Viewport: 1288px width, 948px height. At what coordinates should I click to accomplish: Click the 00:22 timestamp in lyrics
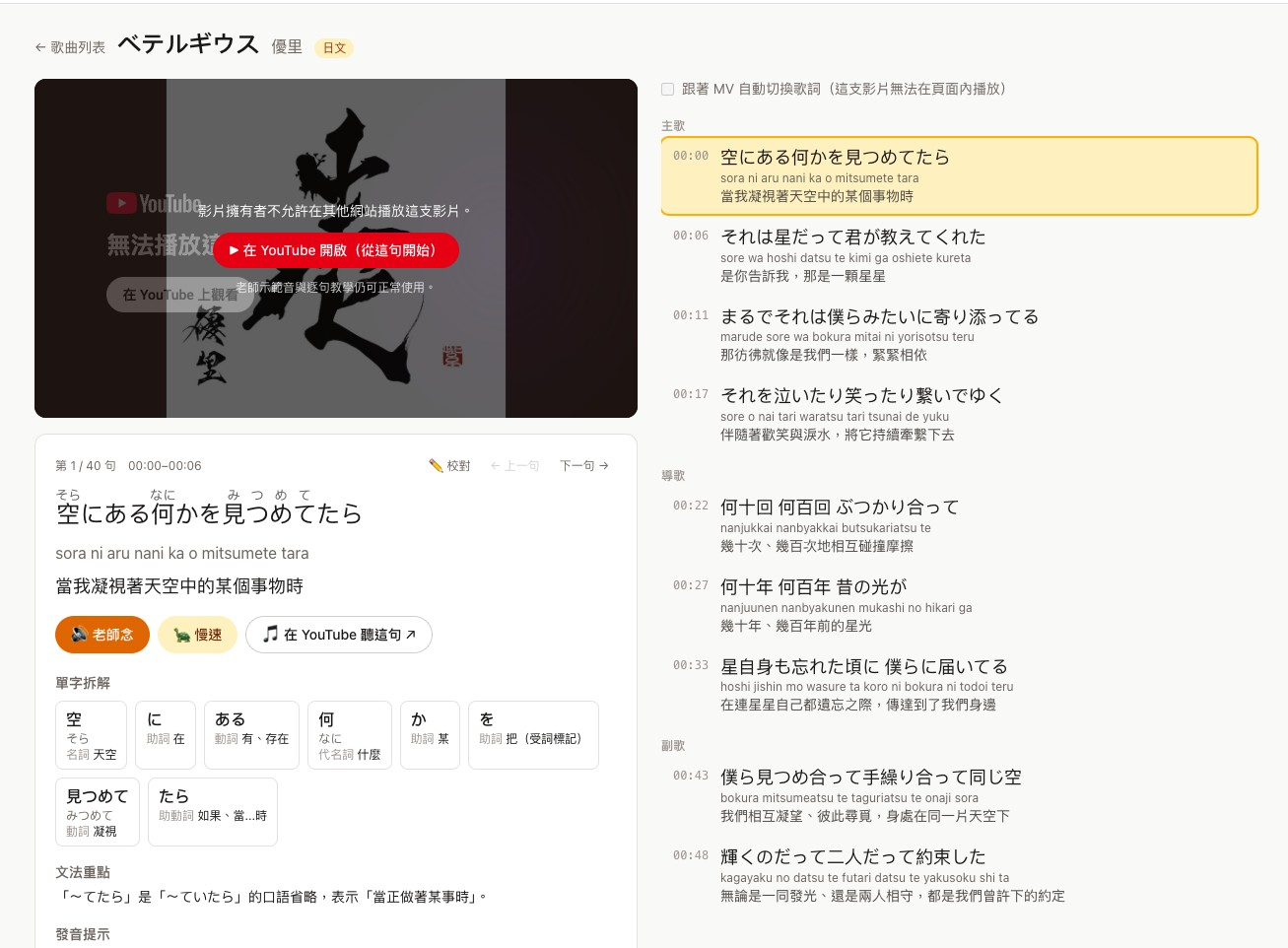point(691,506)
